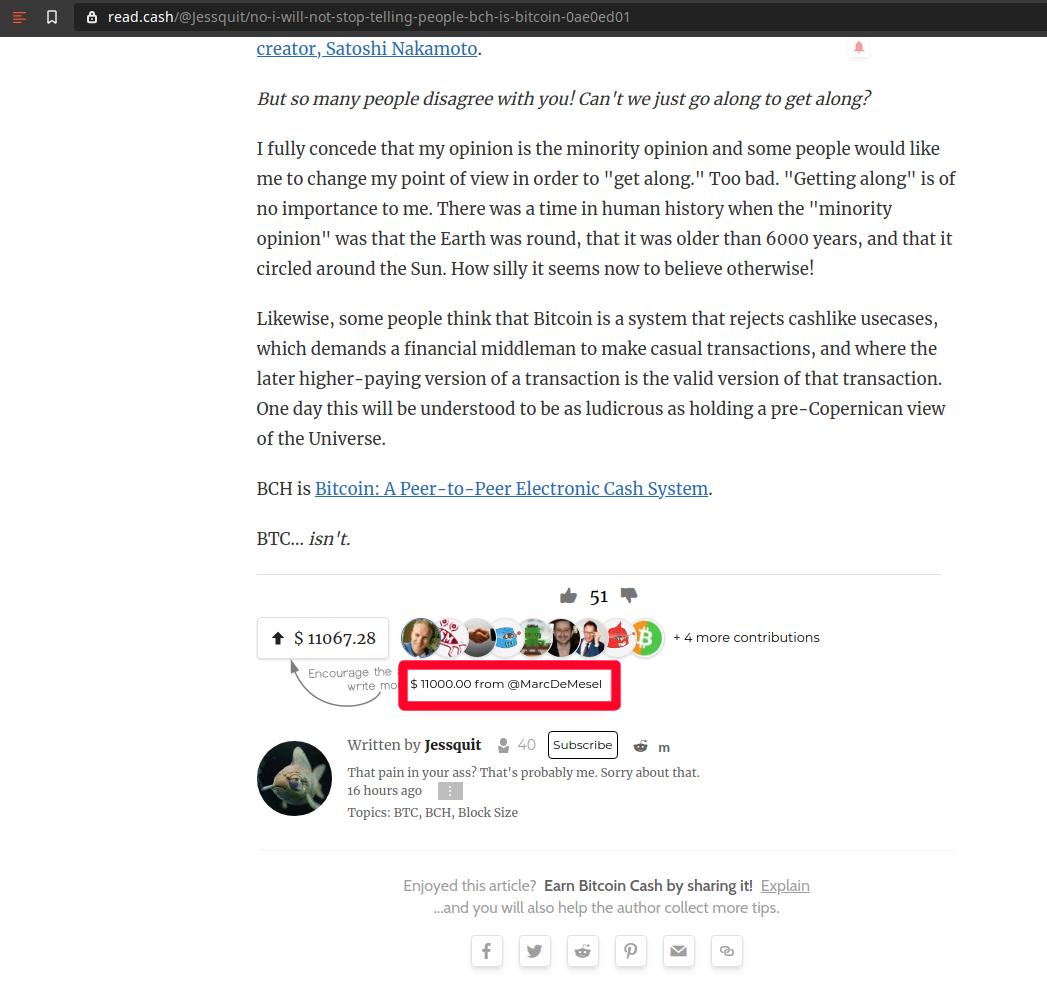Tip the author via $ 11067.28 upvote button

[323, 638]
